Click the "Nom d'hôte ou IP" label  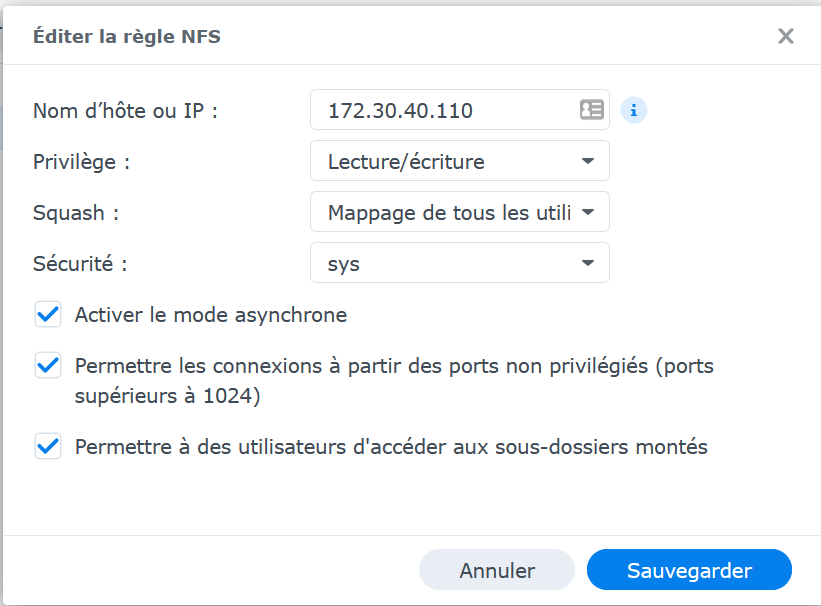tap(125, 110)
